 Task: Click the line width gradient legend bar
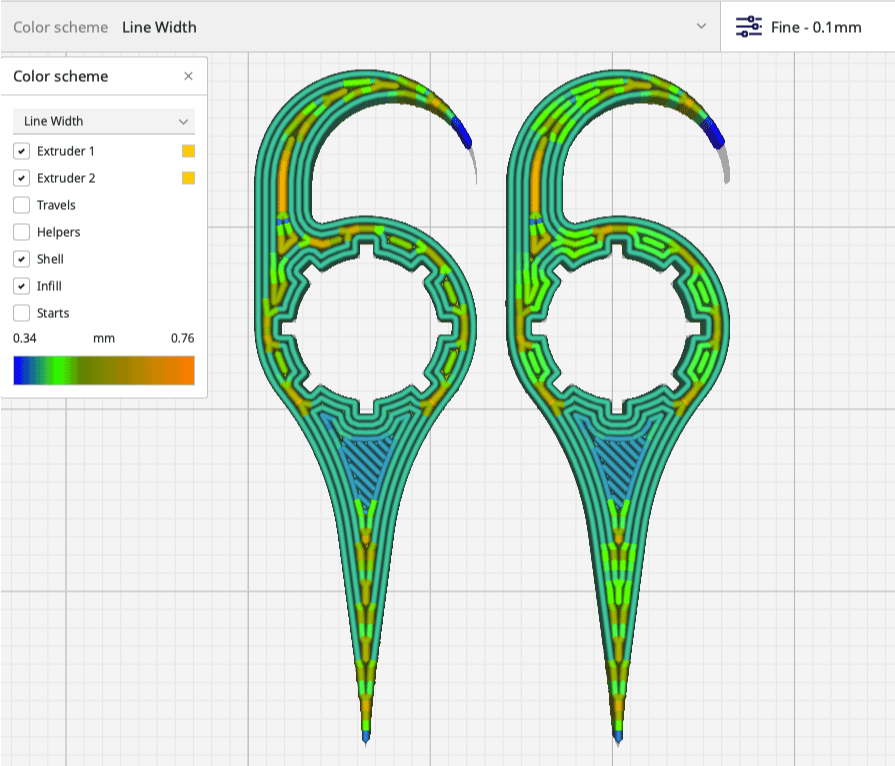point(104,371)
